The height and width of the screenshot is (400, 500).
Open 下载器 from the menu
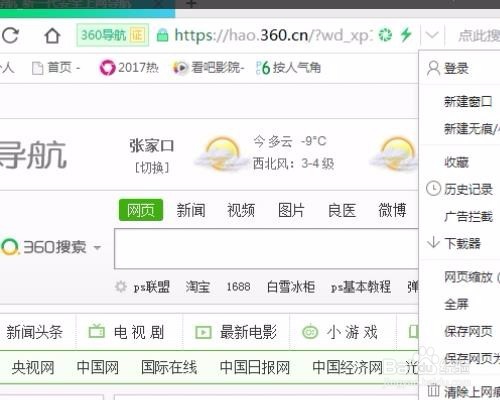(x=454, y=243)
